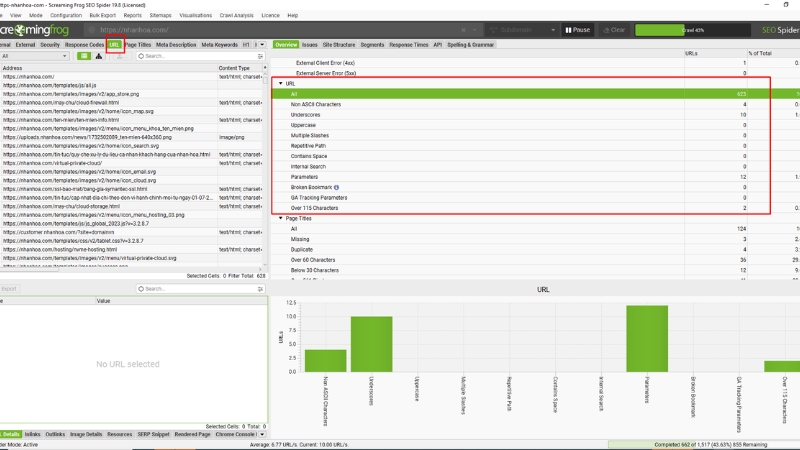This screenshot has height=450, width=800.
Task: Open the Subdomain crawl mode dropdown
Action: pos(521,30)
